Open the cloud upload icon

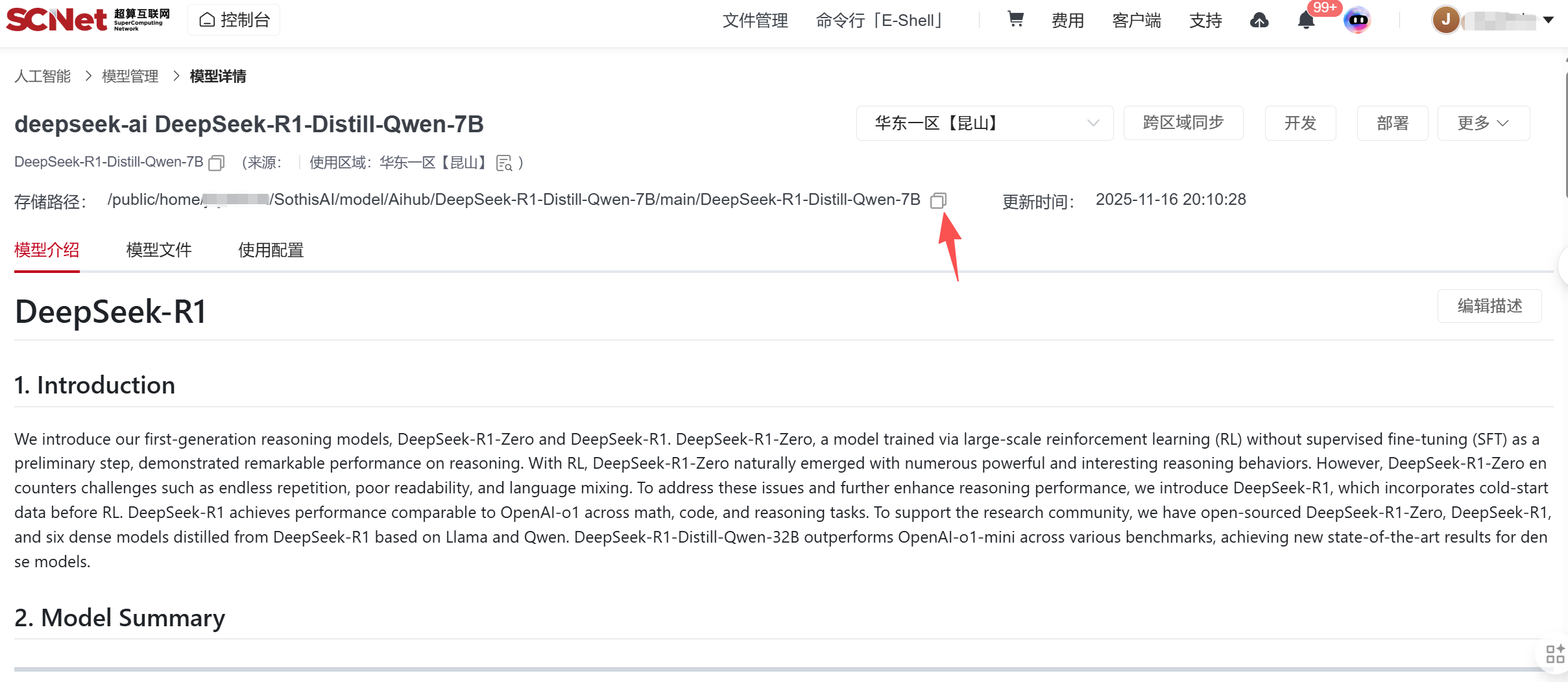[1259, 21]
